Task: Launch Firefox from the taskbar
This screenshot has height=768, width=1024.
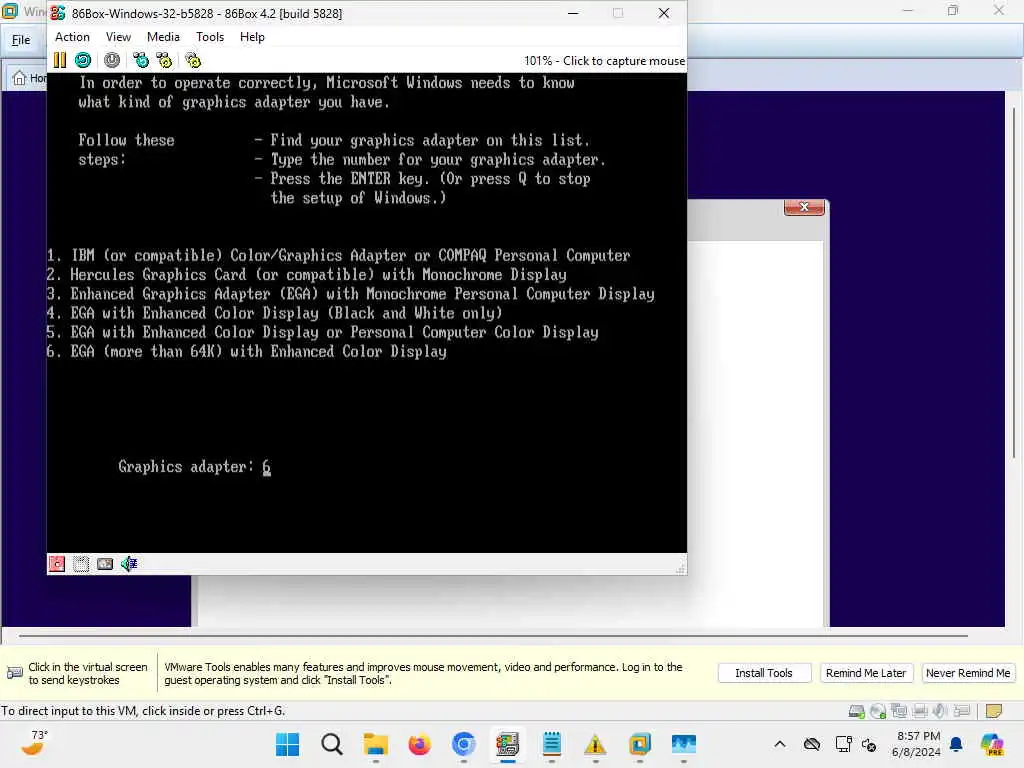Action: tap(419, 744)
